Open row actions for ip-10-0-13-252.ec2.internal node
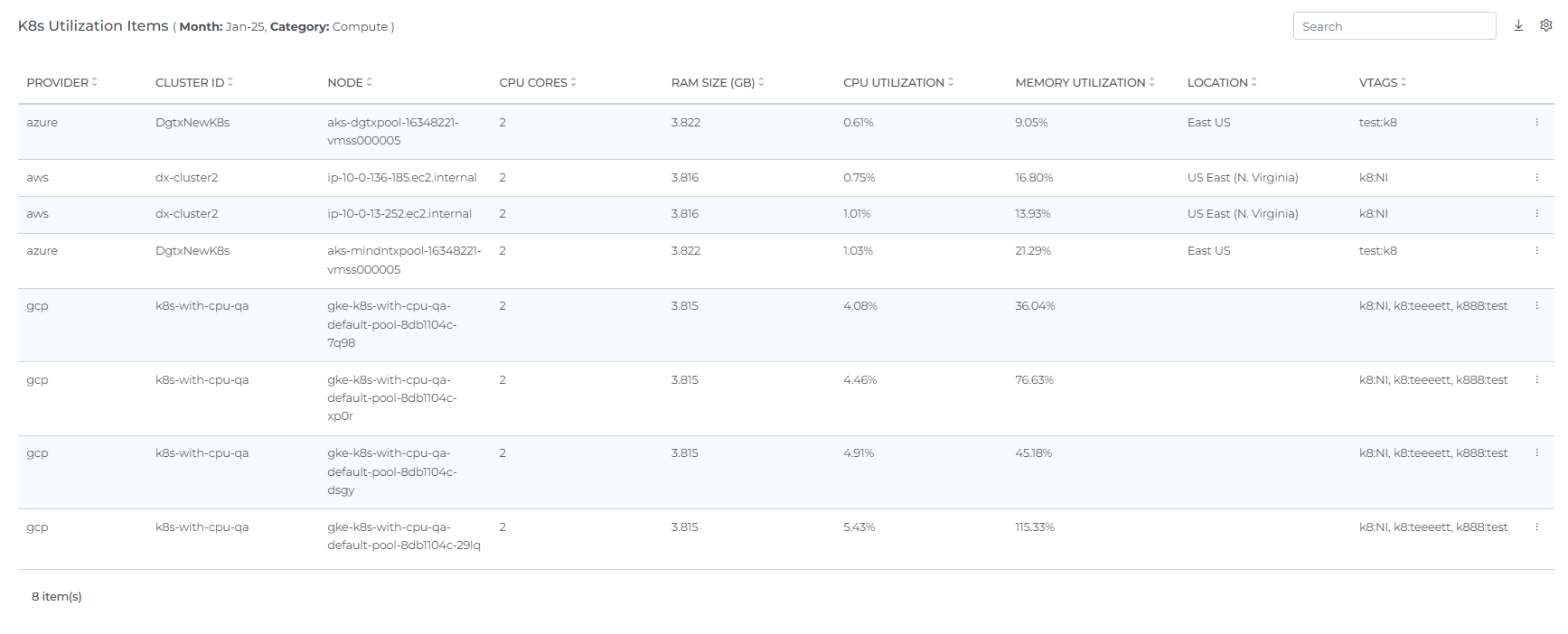Image resolution: width=1568 pixels, height=634 pixels. pyautogui.click(x=1536, y=214)
